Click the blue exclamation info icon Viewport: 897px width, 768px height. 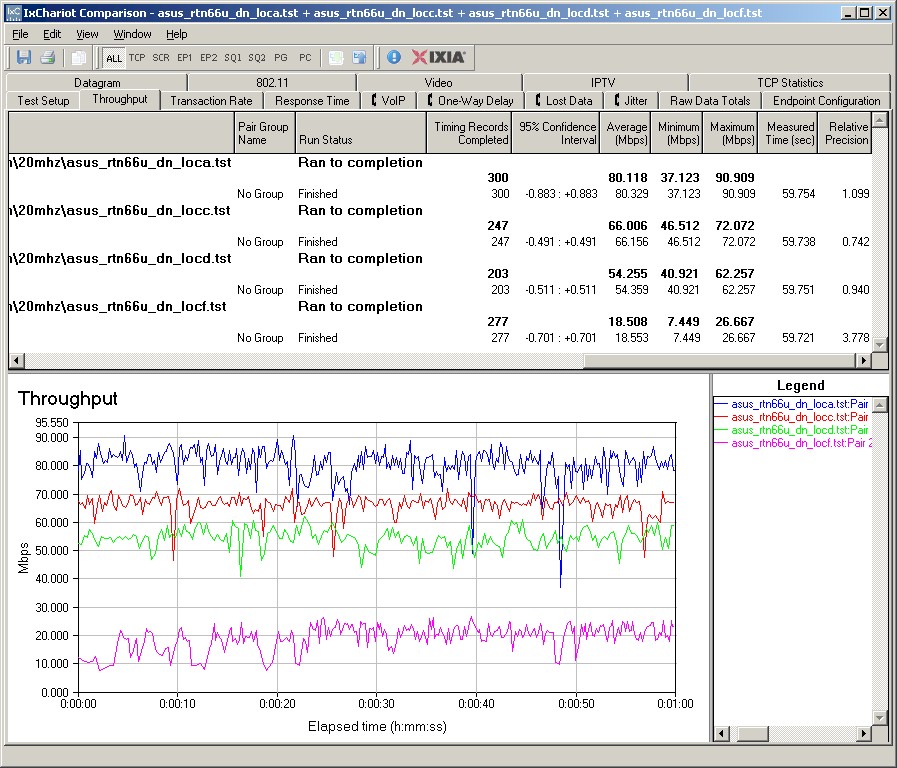pyautogui.click(x=394, y=57)
